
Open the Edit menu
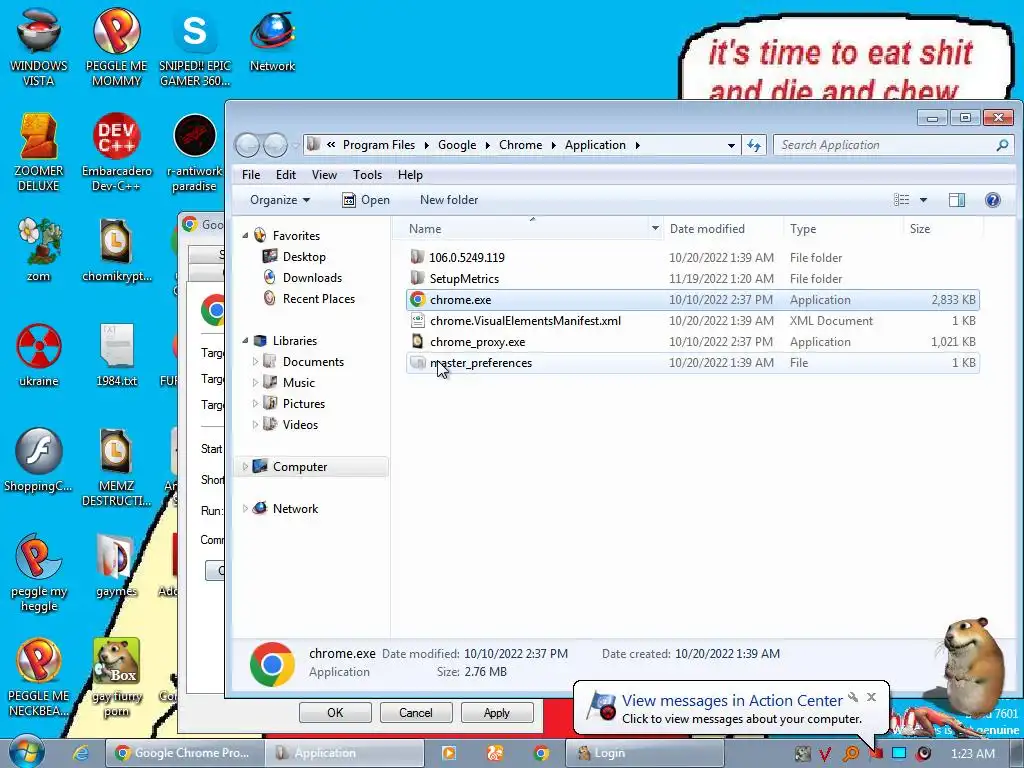point(285,175)
